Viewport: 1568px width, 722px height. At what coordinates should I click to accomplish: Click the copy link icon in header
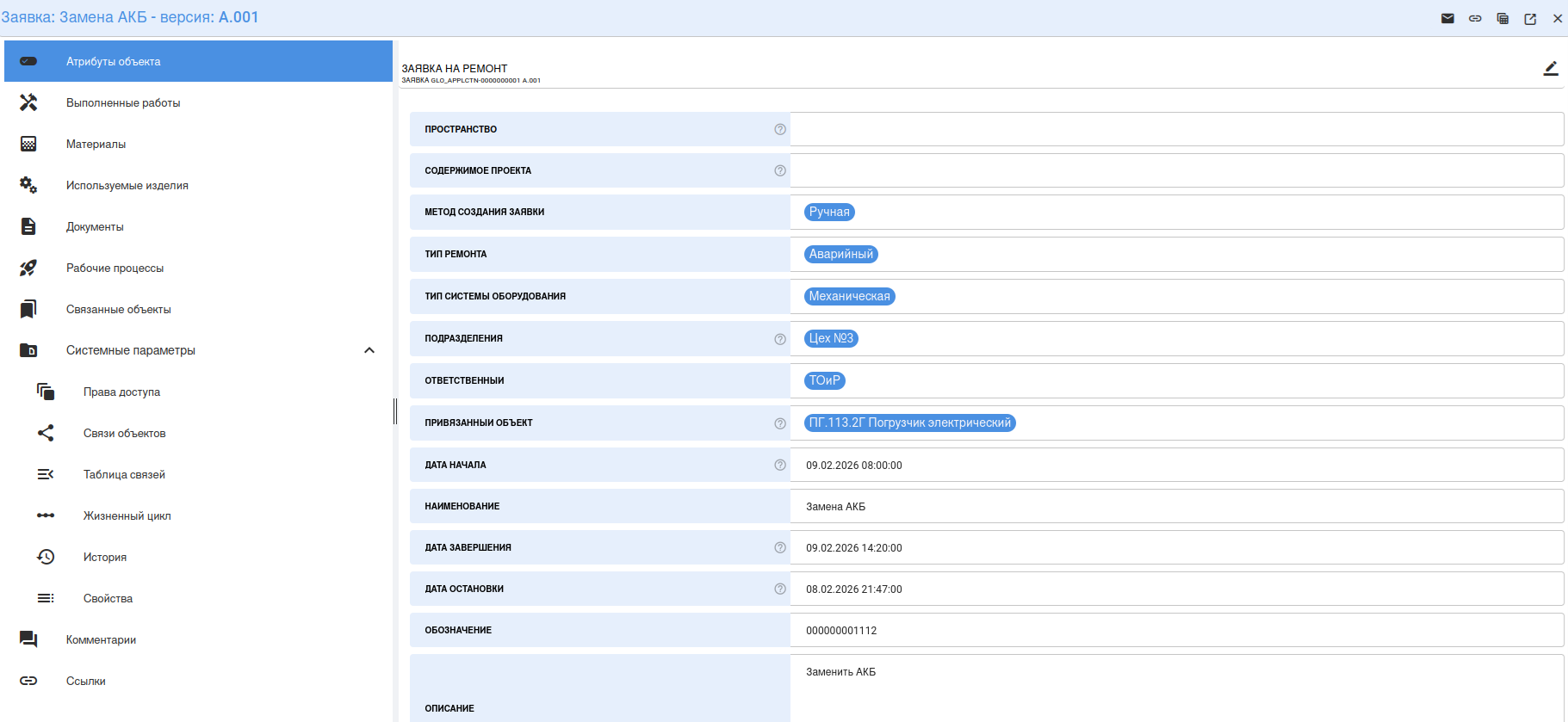click(1475, 18)
